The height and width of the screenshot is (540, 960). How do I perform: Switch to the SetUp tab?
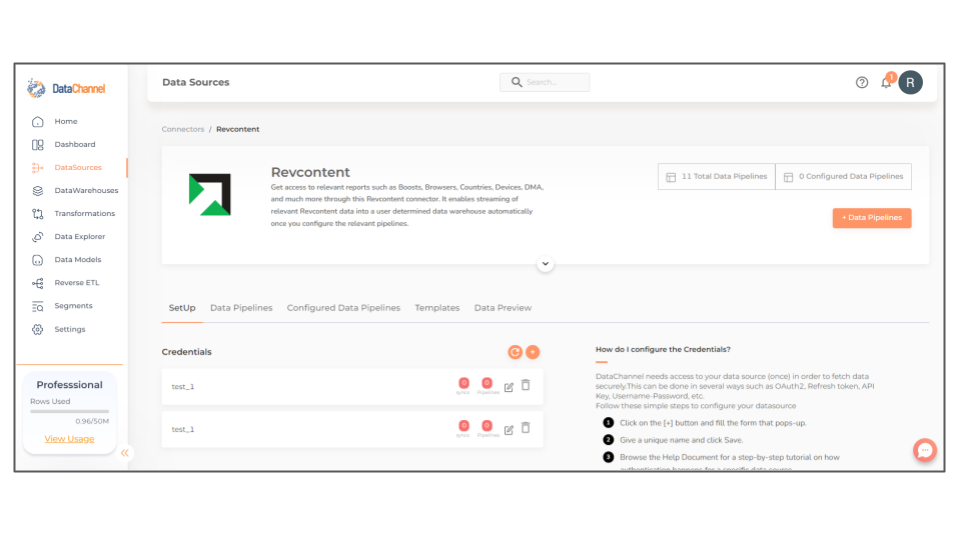coord(182,308)
